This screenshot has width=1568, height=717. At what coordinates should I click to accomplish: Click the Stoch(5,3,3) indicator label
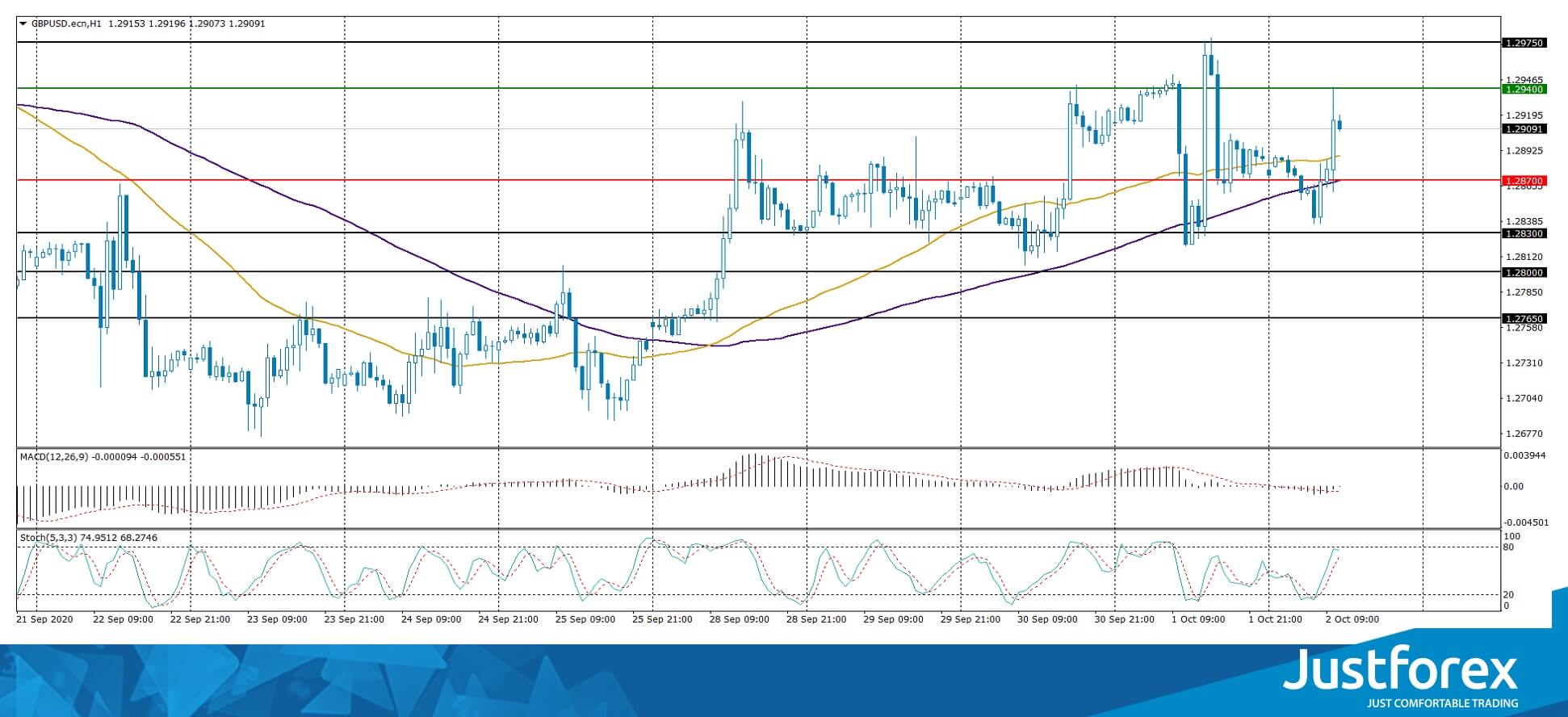(48, 538)
